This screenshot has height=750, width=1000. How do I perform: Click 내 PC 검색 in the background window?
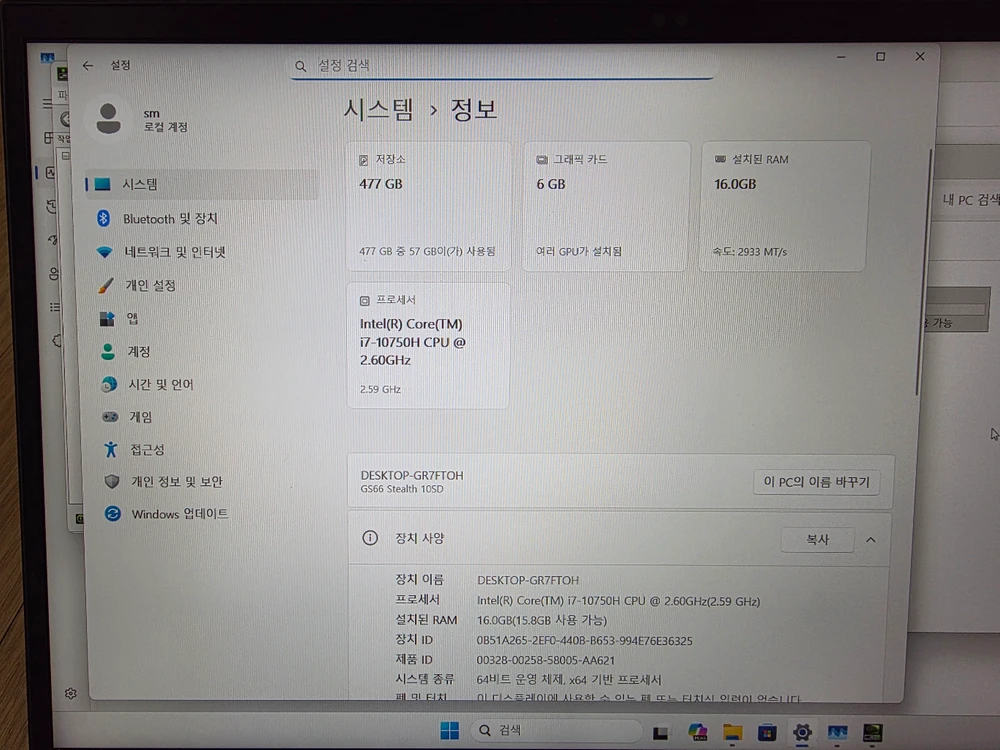(971, 200)
